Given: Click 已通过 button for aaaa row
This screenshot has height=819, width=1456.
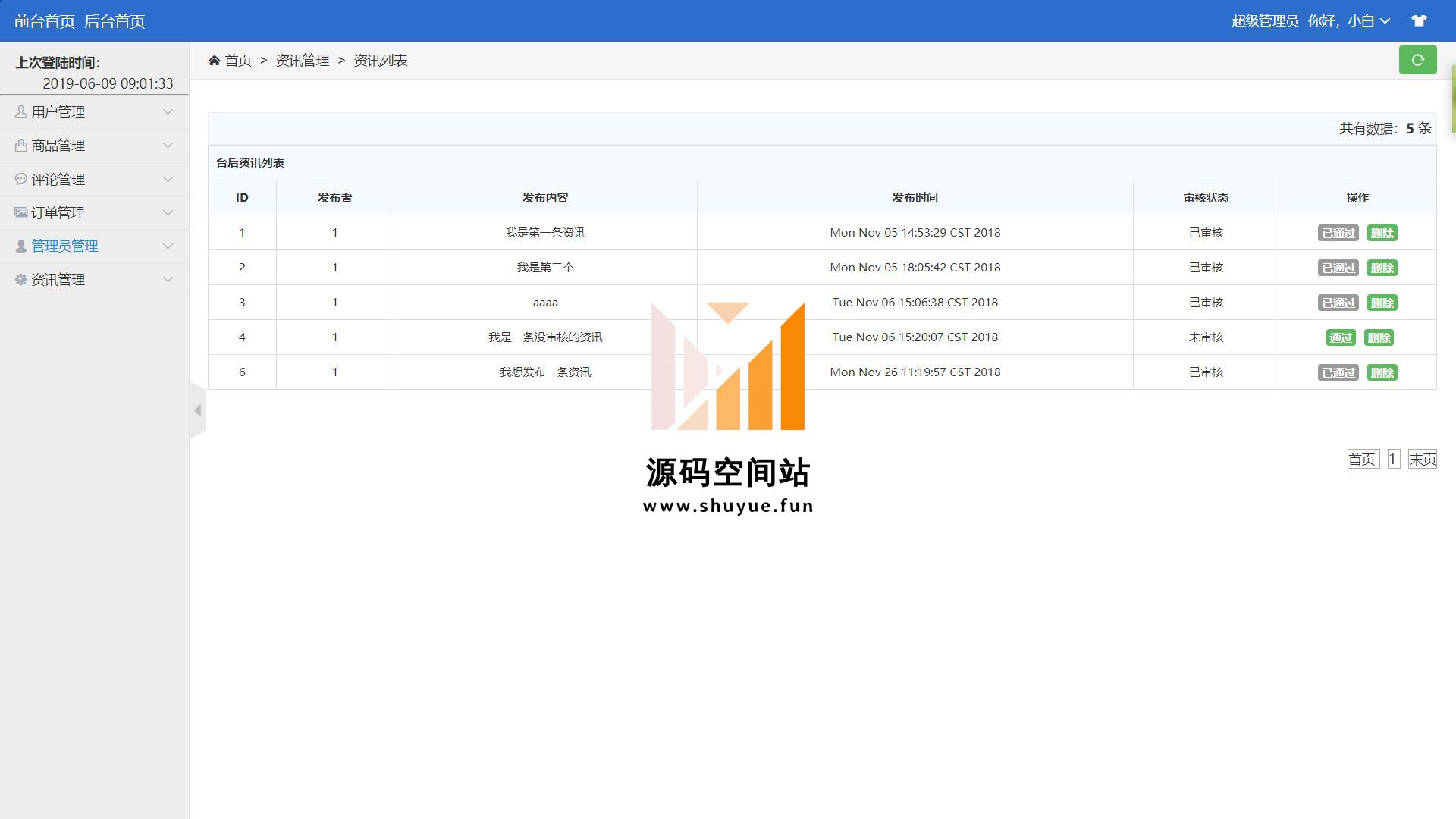Looking at the screenshot, I should click(x=1338, y=303).
